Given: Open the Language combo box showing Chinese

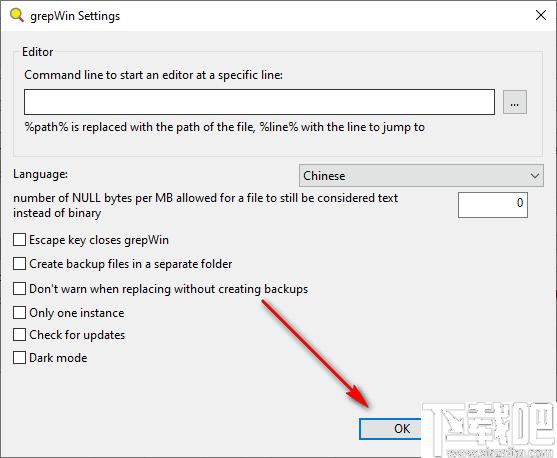Looking at the screenshot, I should [421, 176].
